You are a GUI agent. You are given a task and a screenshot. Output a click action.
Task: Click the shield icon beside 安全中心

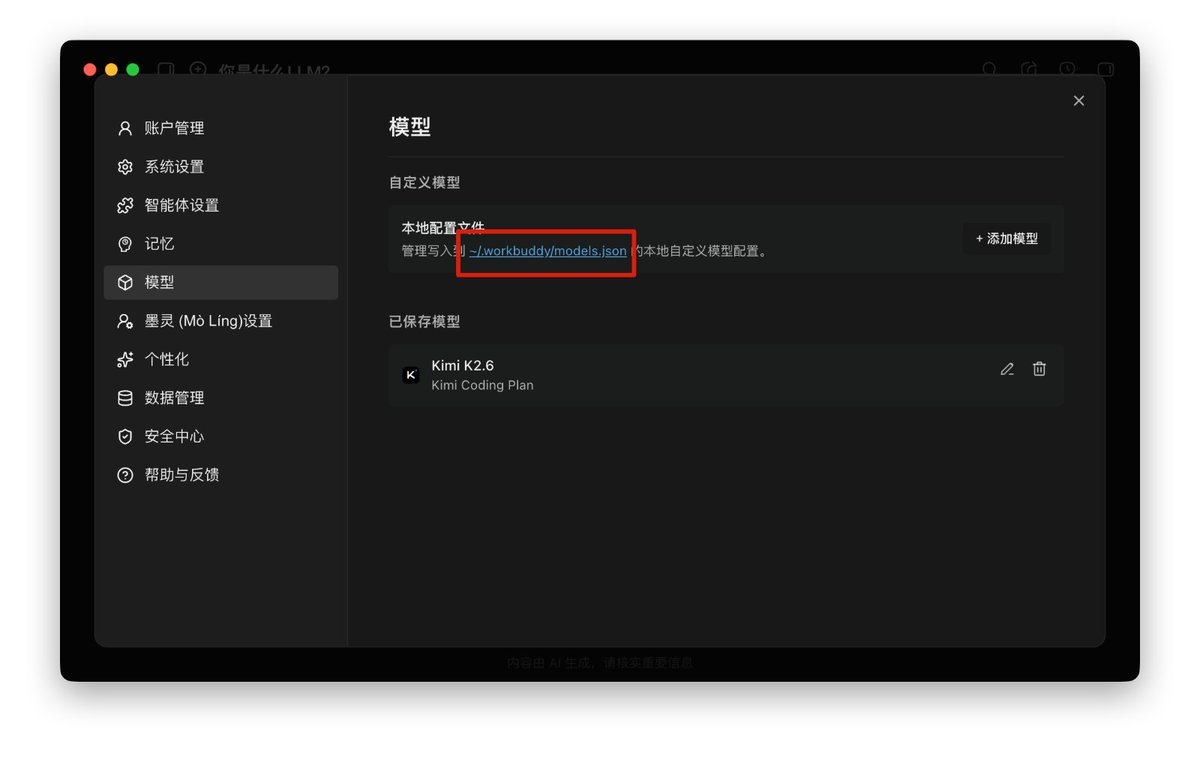tap(125, 436)
